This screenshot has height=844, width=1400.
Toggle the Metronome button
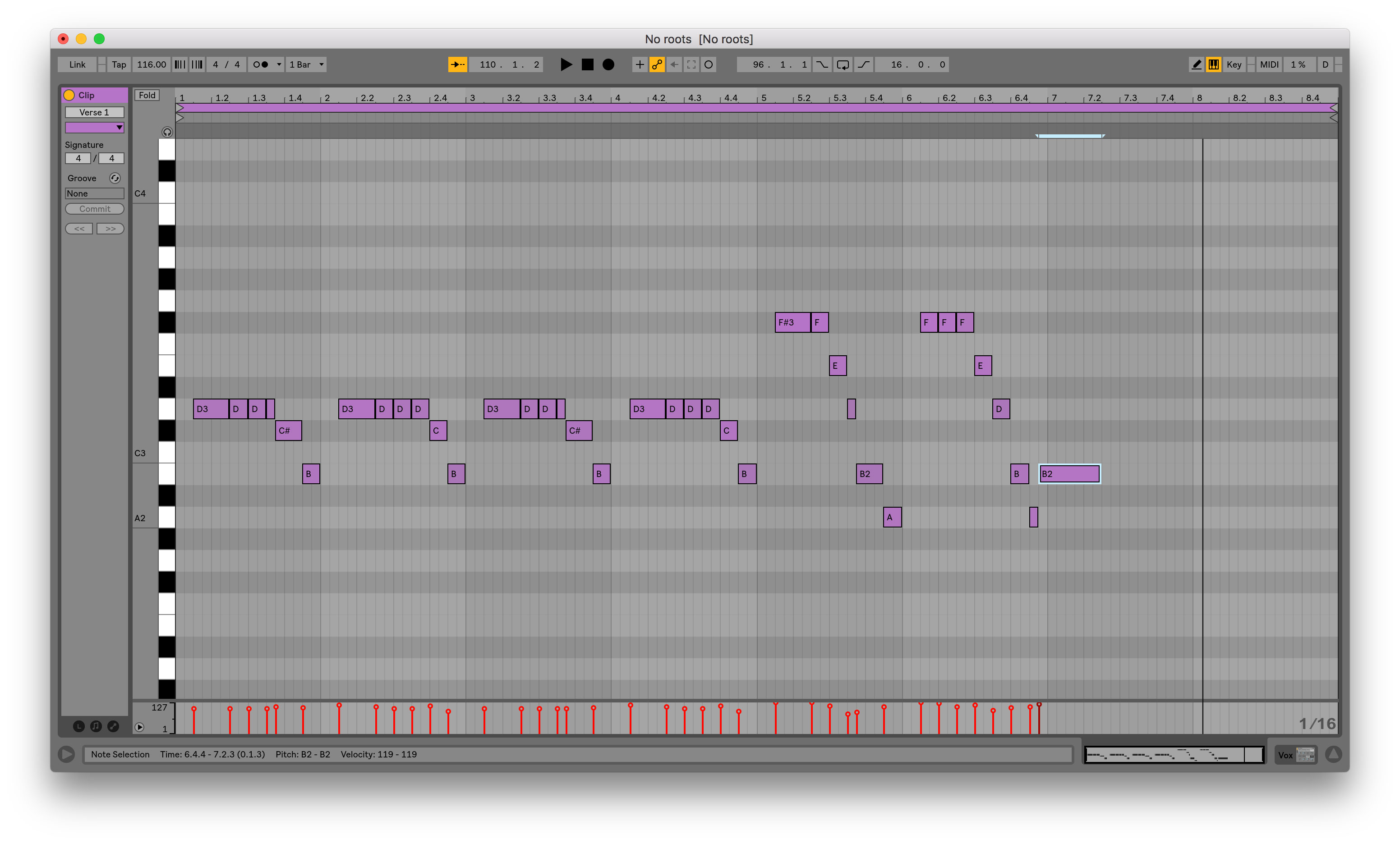pos(261,65)
